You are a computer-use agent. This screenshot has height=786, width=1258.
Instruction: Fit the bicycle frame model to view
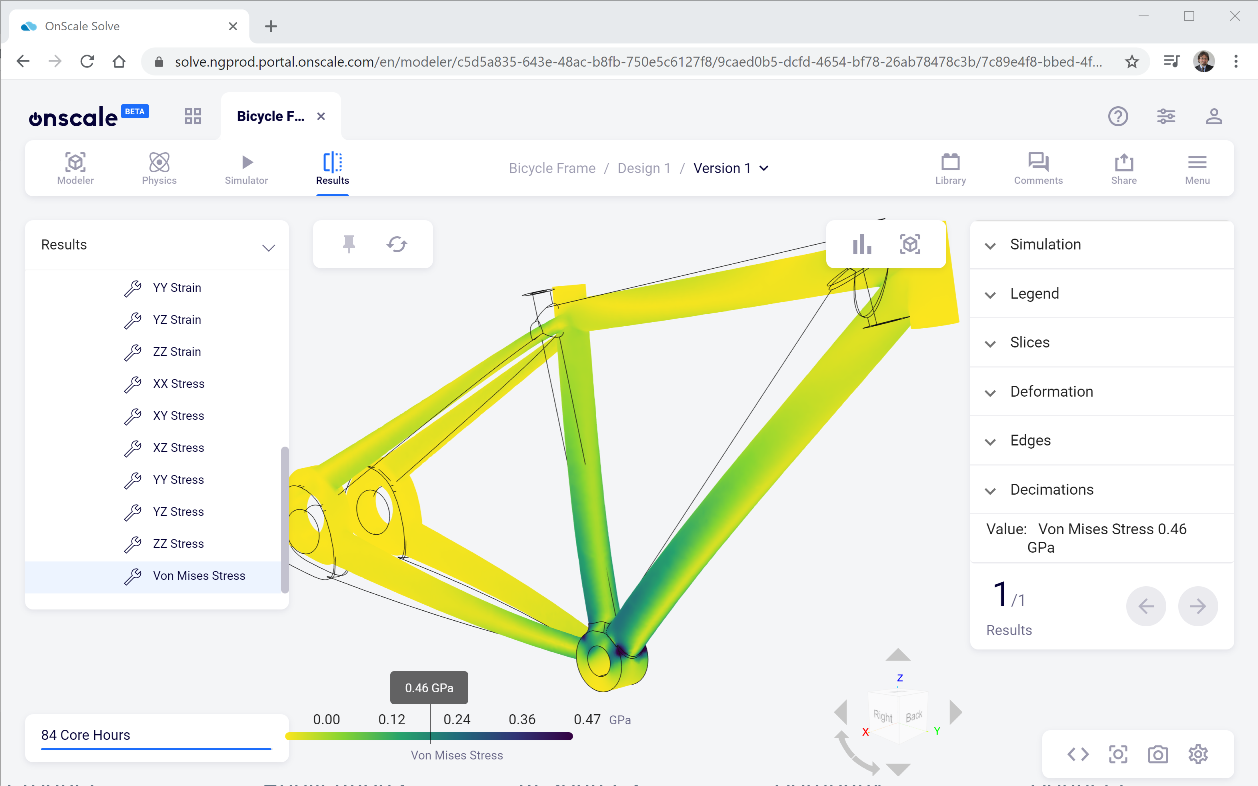(x=911, y=243)
